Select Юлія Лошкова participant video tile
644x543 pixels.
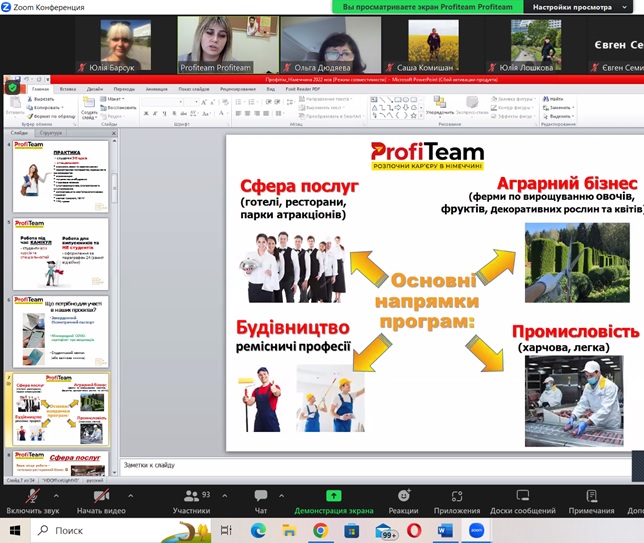pyautogui.click(x=536, y=46)
